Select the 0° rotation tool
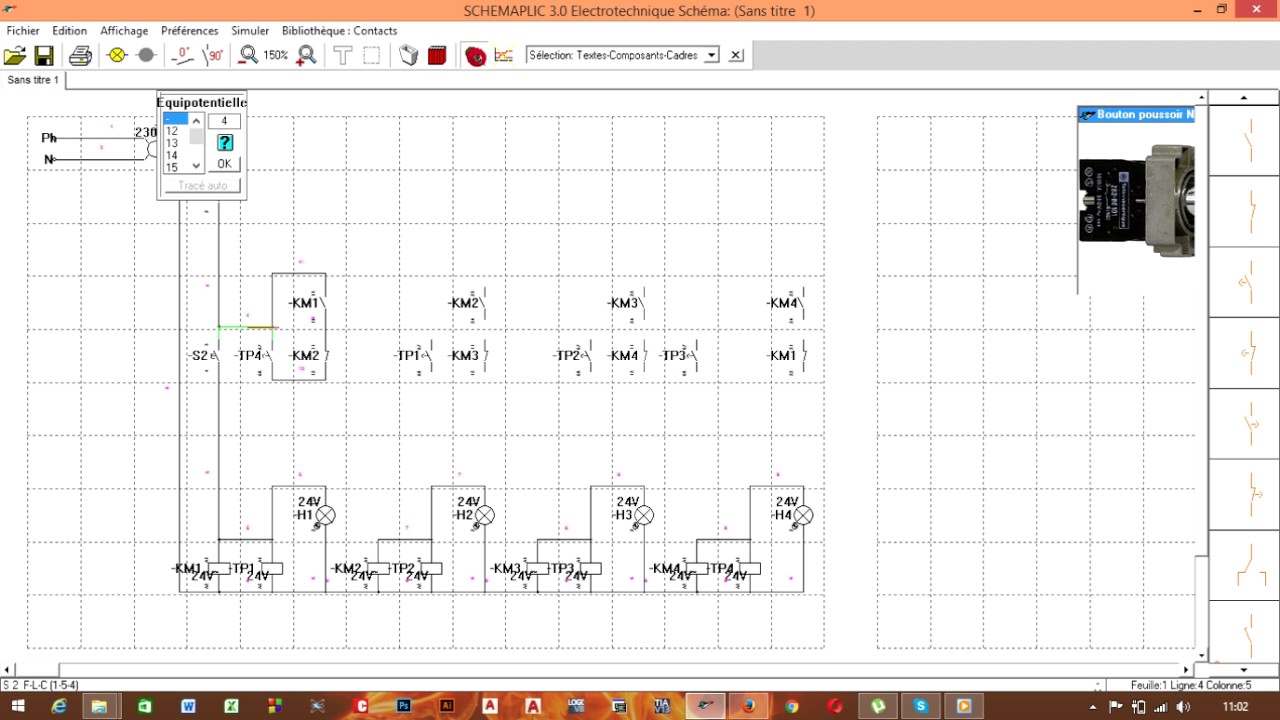 [182, 55]
